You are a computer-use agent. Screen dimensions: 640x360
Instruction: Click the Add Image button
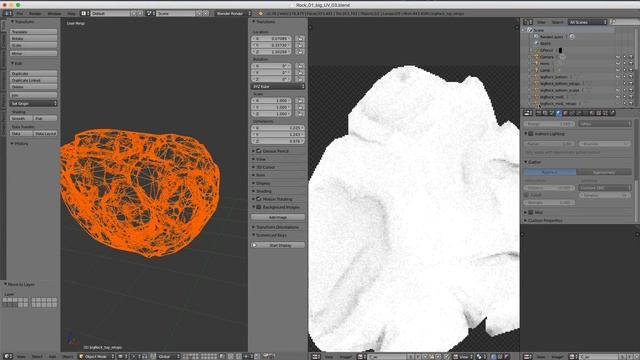(278, 217)
